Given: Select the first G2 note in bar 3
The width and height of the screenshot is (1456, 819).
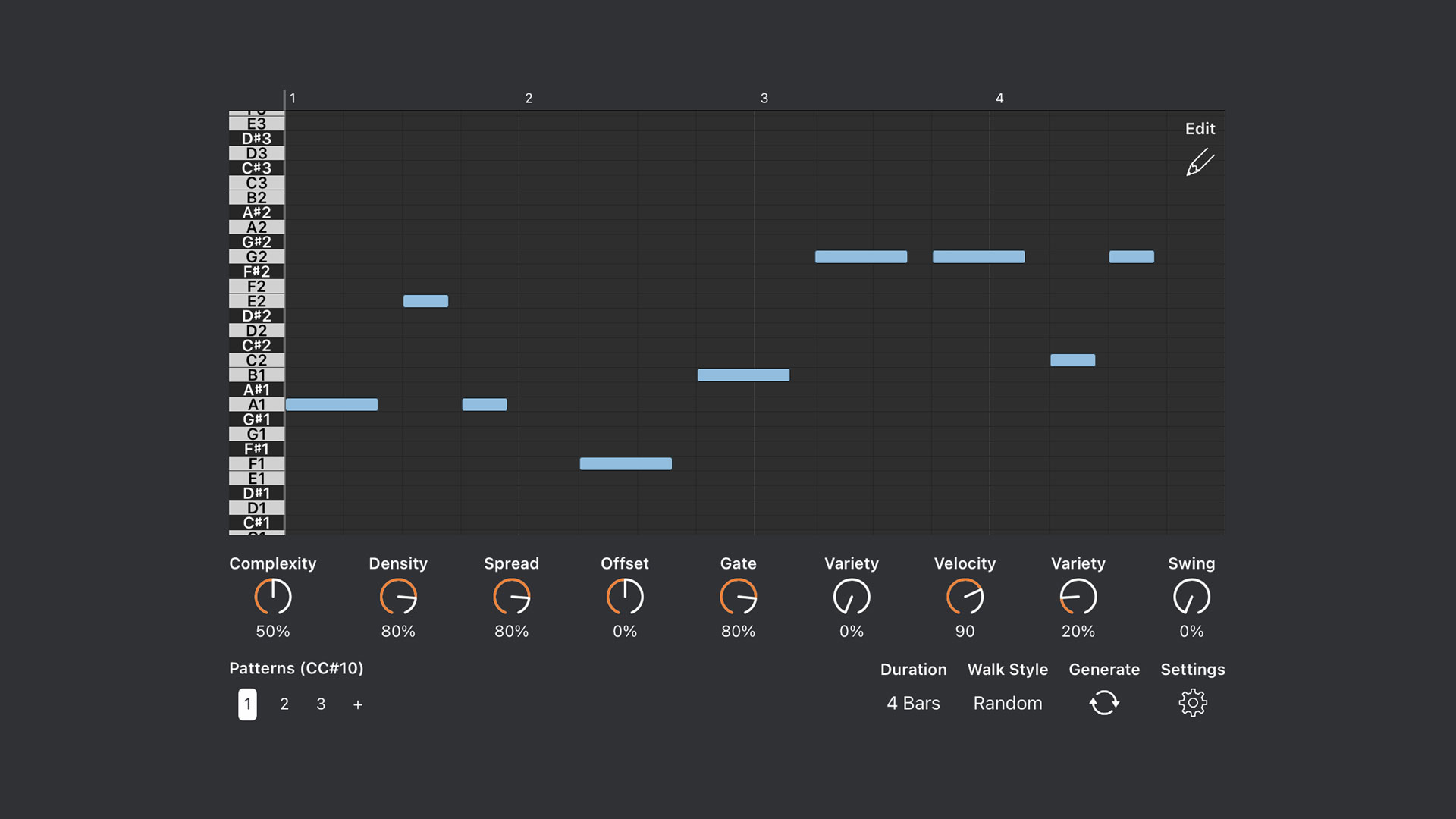Looking at the screenshot, I should 861,257.
